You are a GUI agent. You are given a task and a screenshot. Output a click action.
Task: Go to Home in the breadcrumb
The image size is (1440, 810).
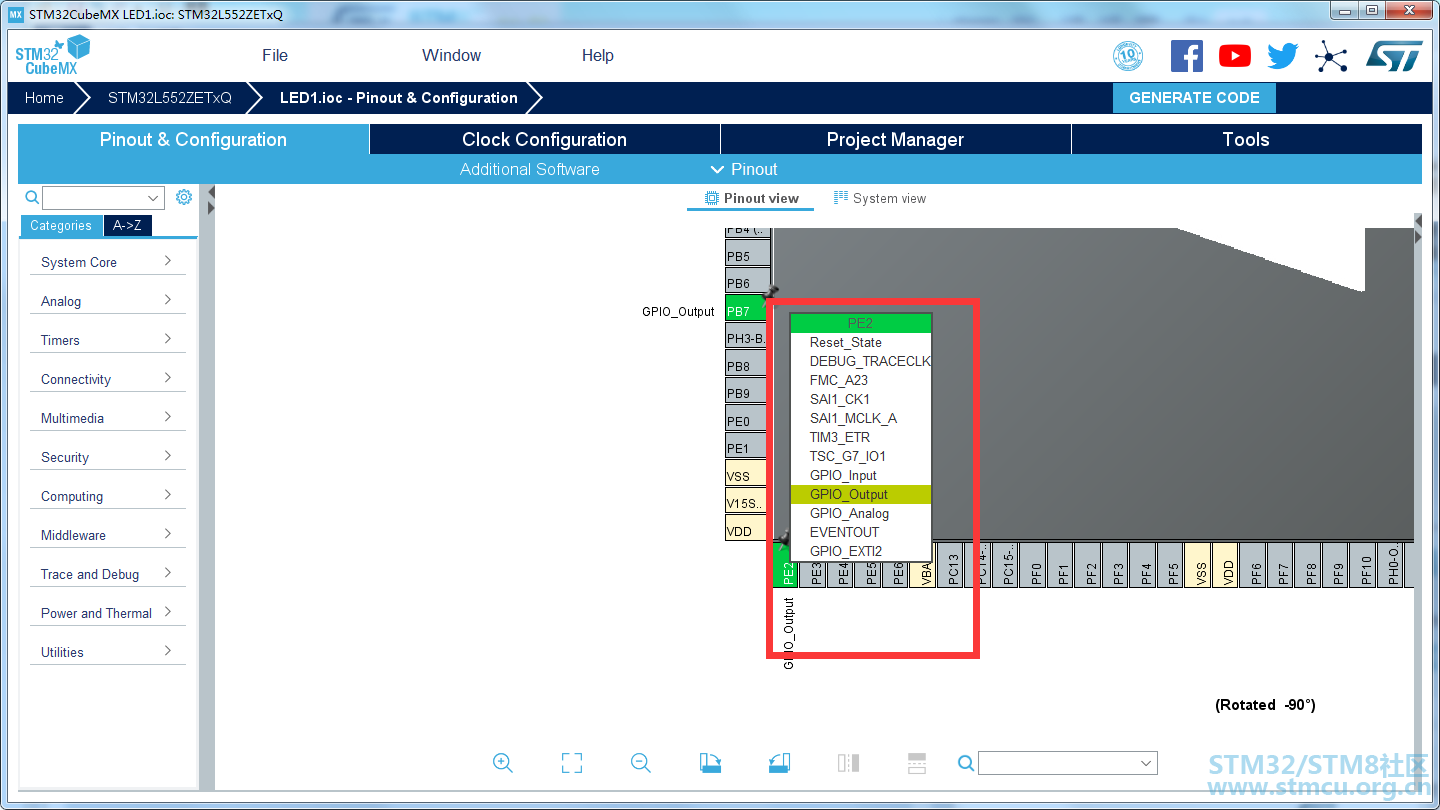click(44, 98)
